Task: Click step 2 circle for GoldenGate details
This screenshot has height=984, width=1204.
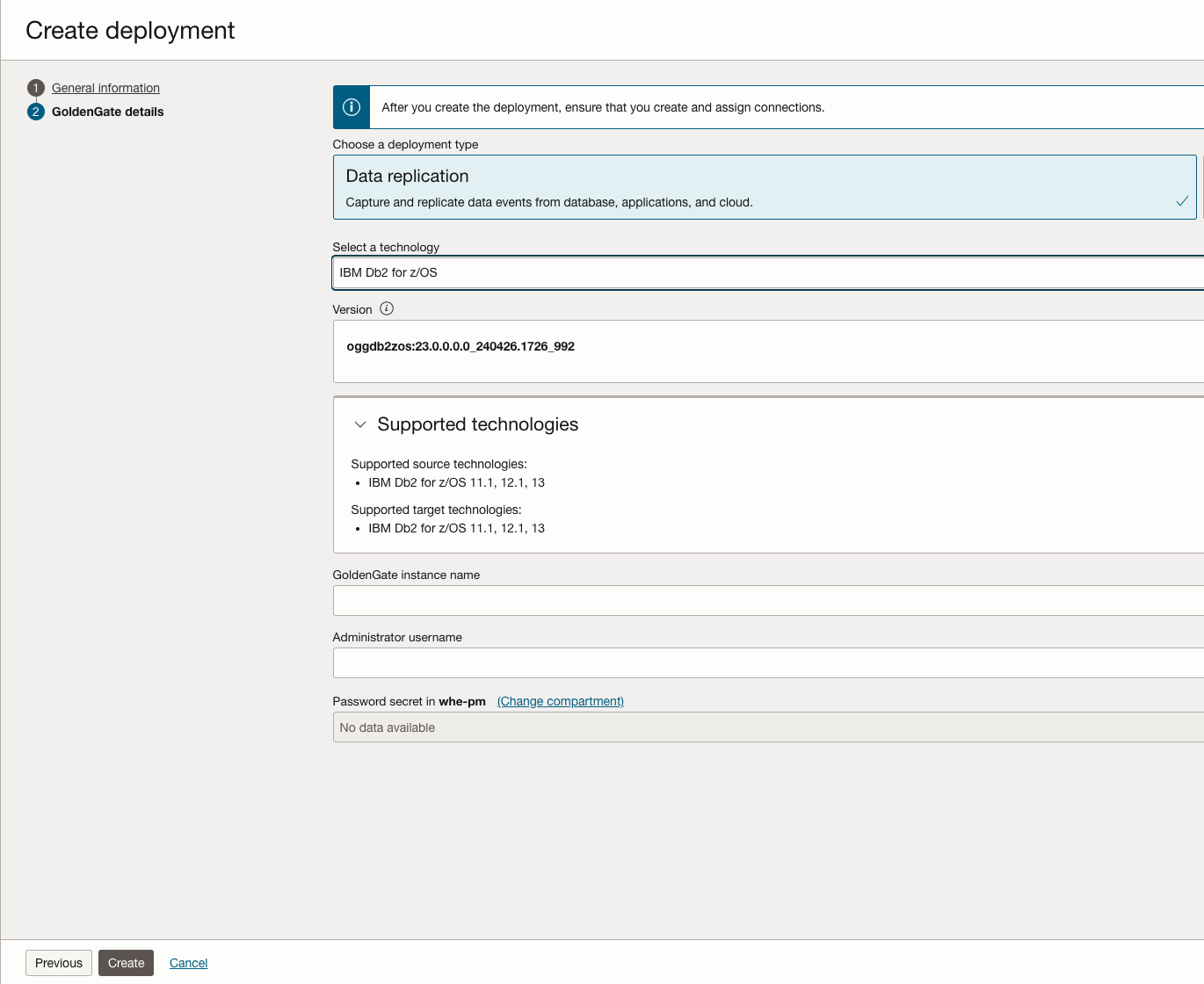Action: click(x=36, y=112)
